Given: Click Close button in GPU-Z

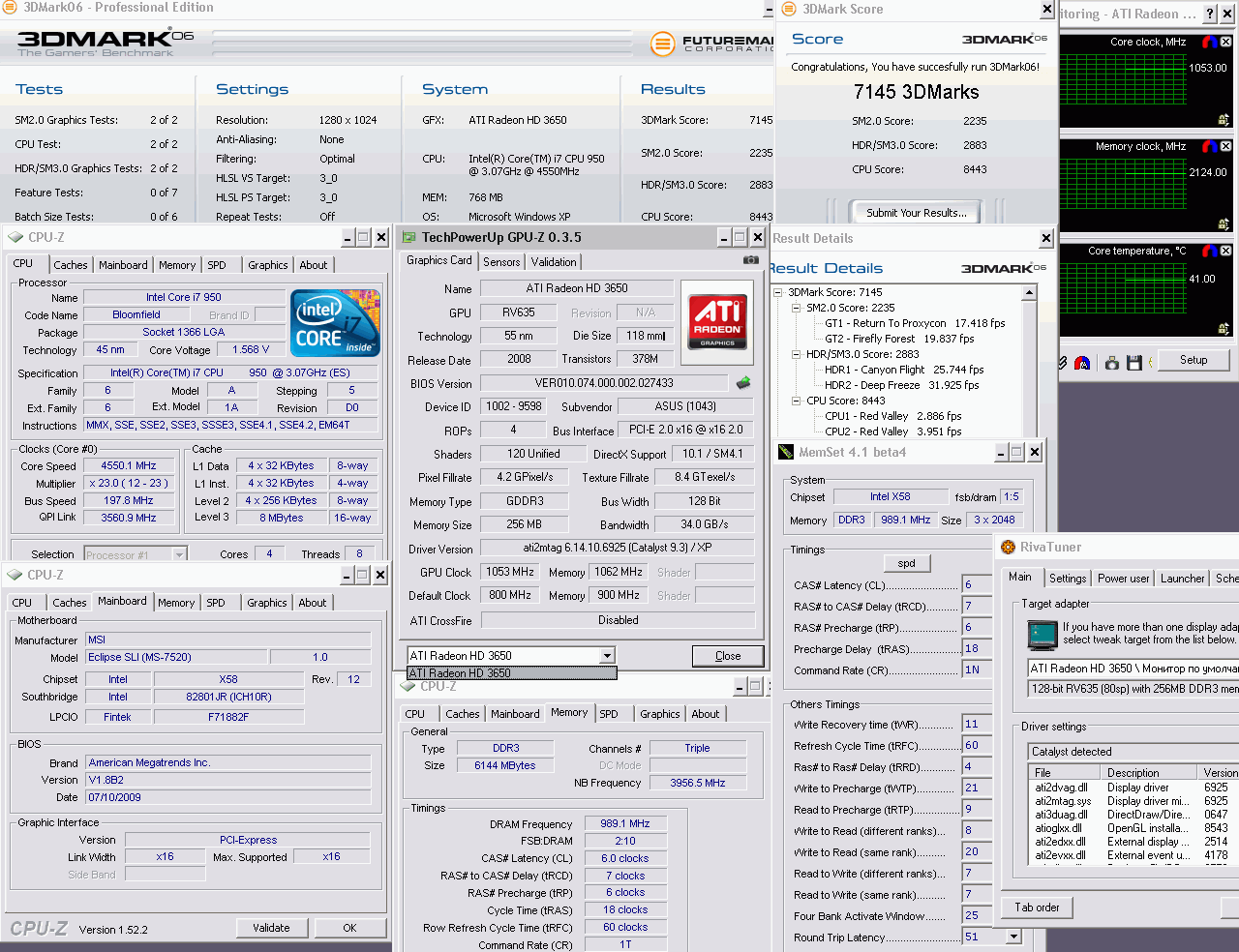Looking at the screenshot, I should [728, 656].
